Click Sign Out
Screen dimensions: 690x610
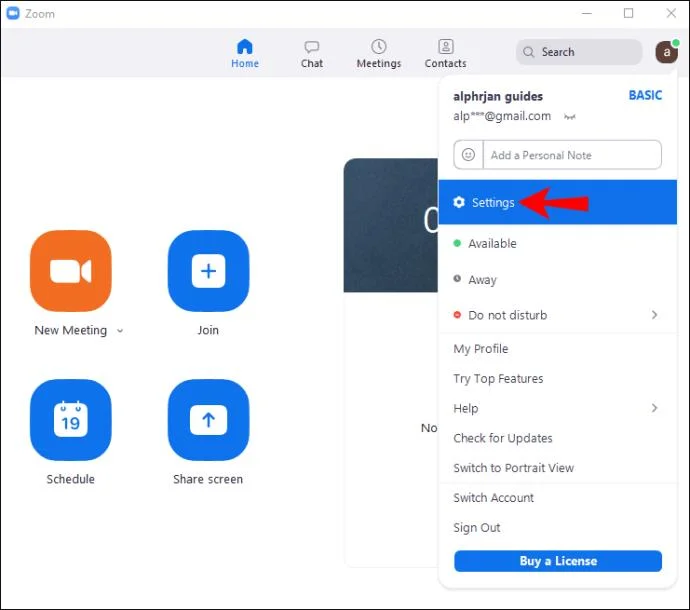coord(558,528)
